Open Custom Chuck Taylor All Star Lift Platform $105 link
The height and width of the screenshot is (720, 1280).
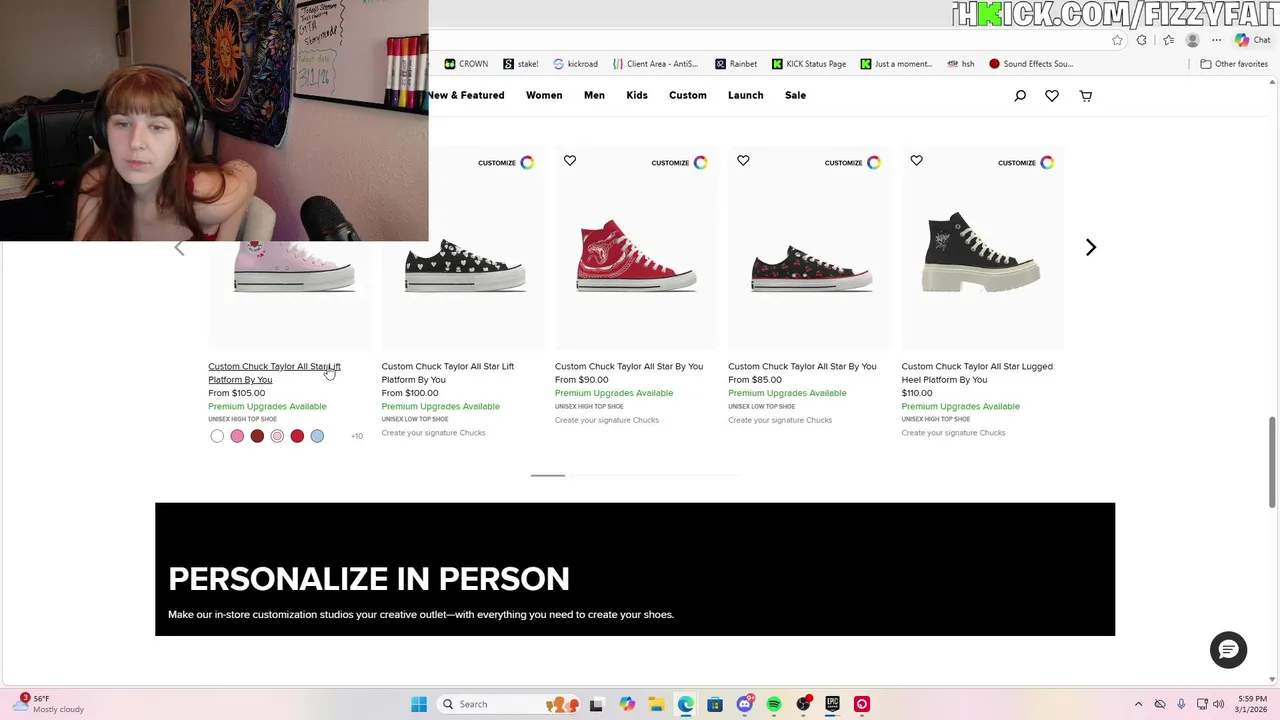[x=274, y=373]
